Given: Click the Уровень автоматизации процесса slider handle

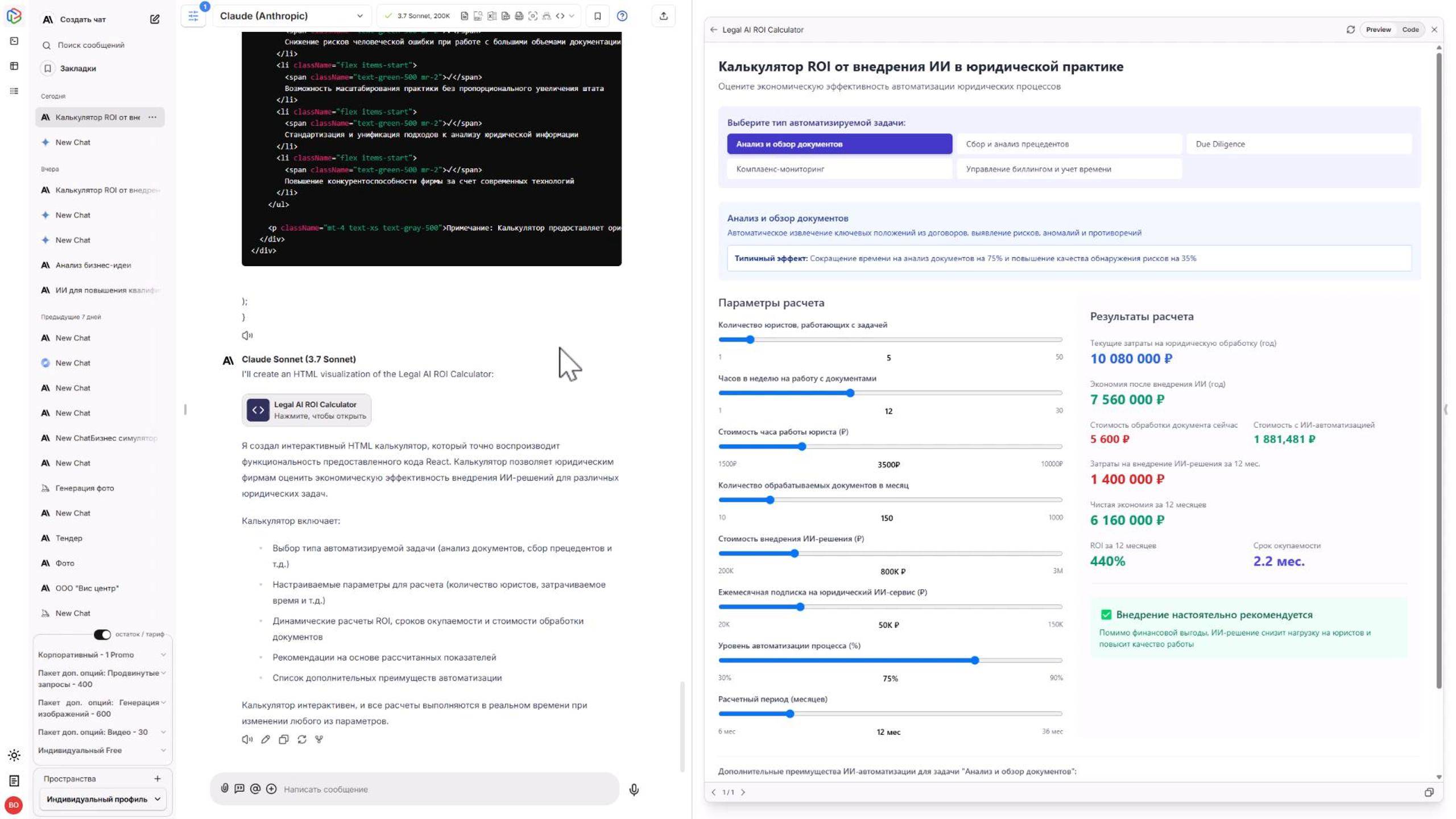Looking at the screenshot, I should click(975, 660).
